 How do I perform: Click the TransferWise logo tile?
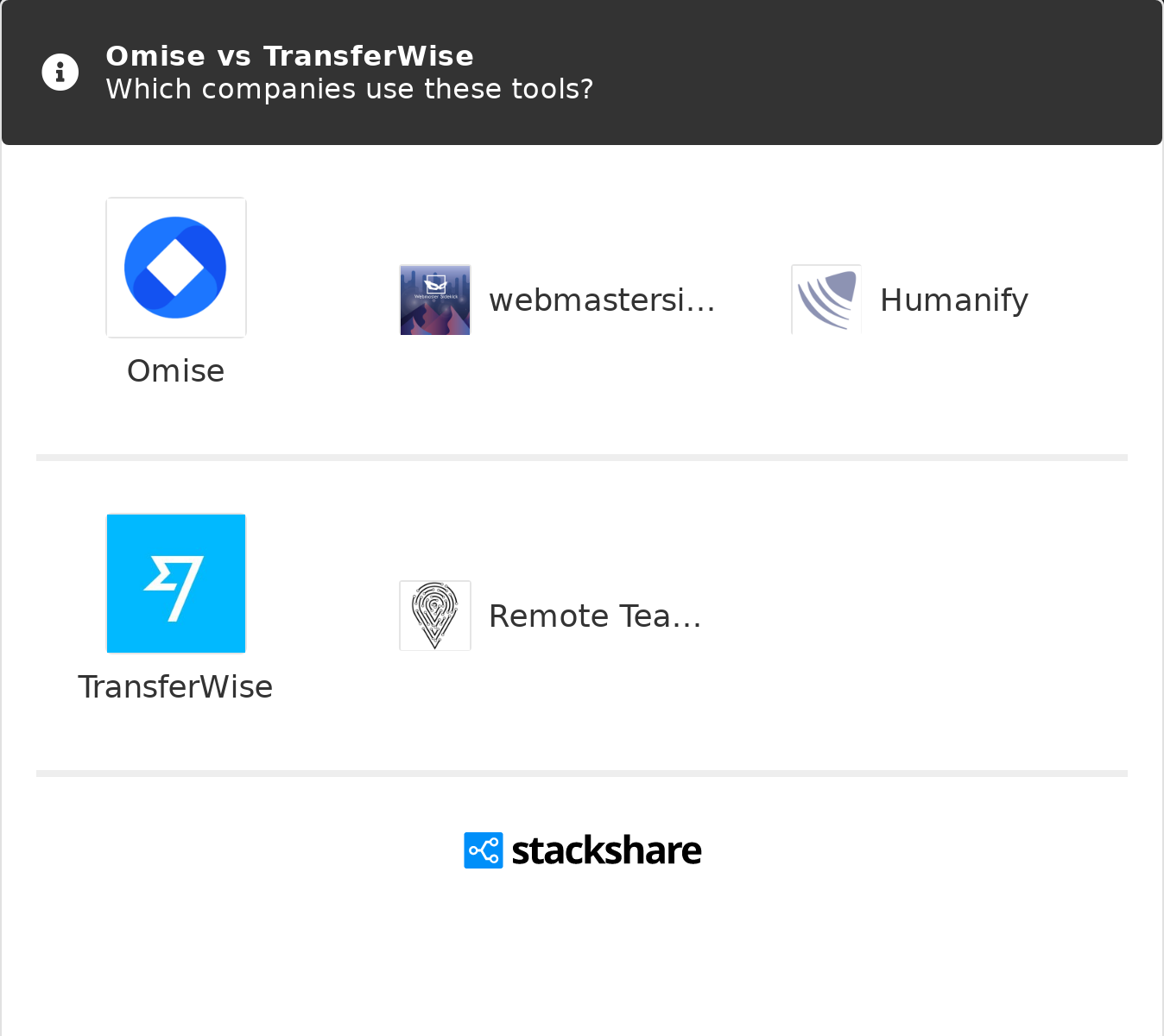point(176,584)
